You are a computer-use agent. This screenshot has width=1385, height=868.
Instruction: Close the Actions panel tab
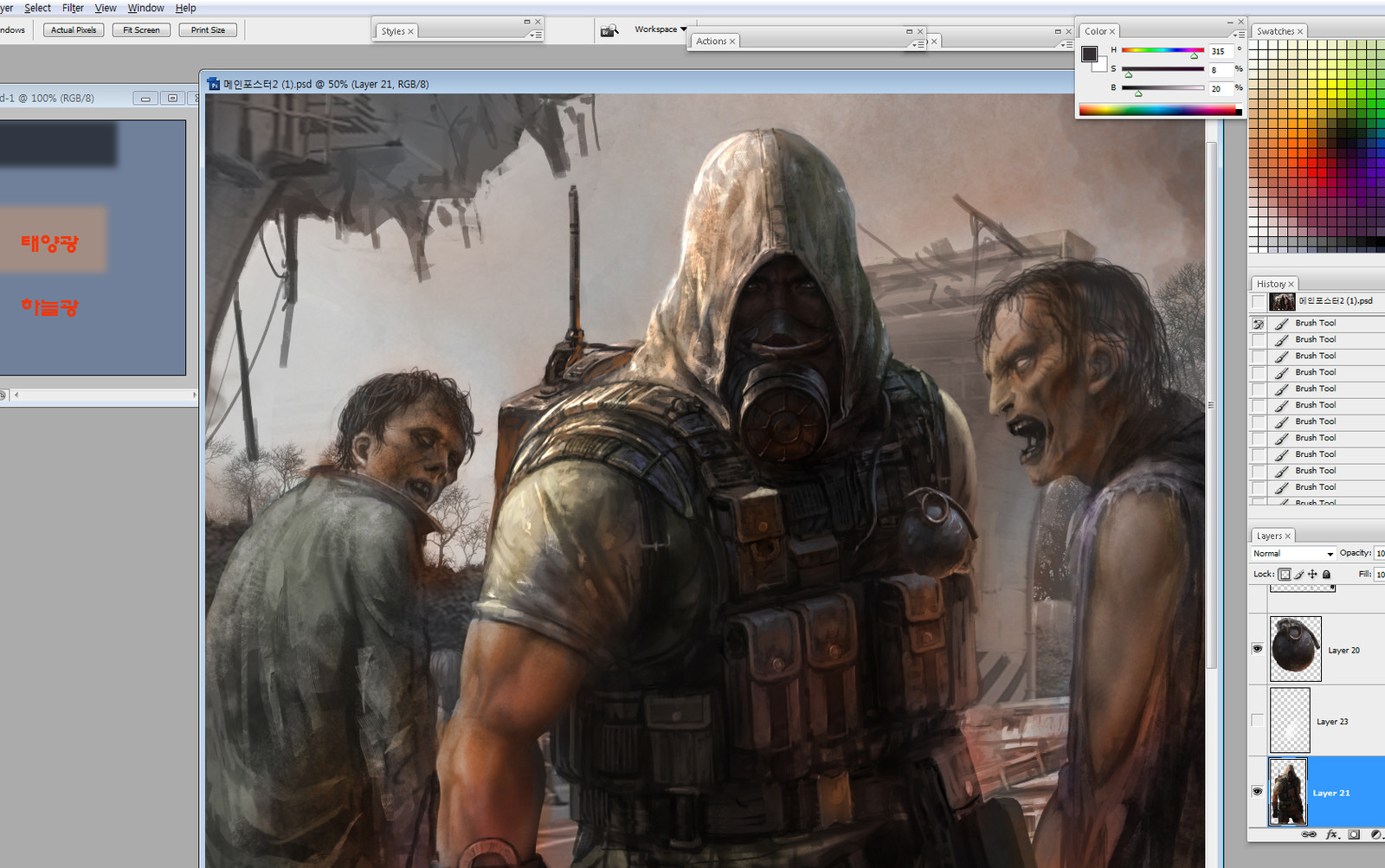[732, 41]
